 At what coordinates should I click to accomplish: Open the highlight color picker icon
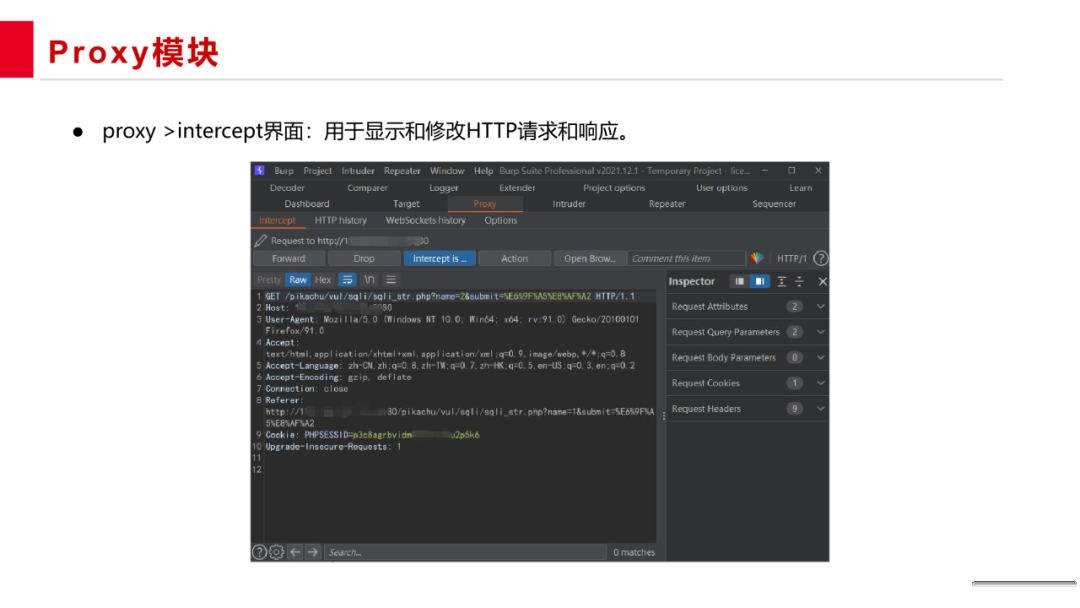[x=757, y=258]
